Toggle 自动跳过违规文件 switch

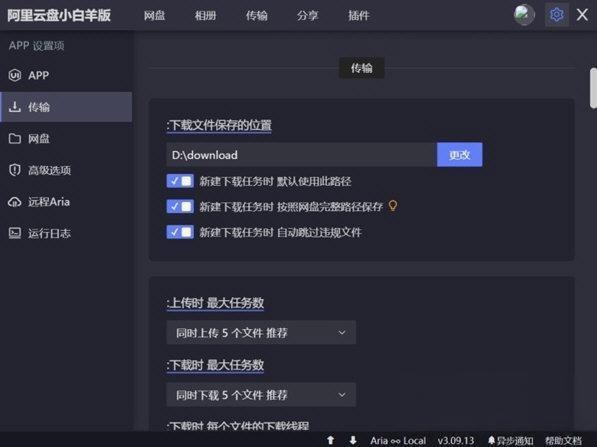180,232
